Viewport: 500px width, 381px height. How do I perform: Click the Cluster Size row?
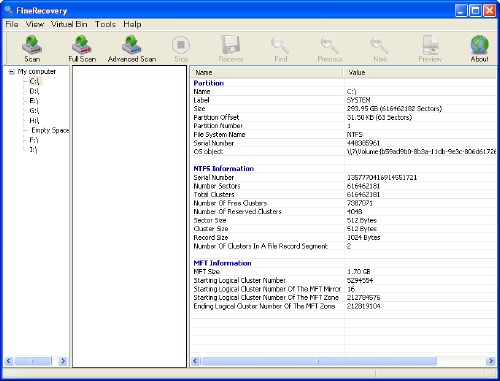pos(343,229)
